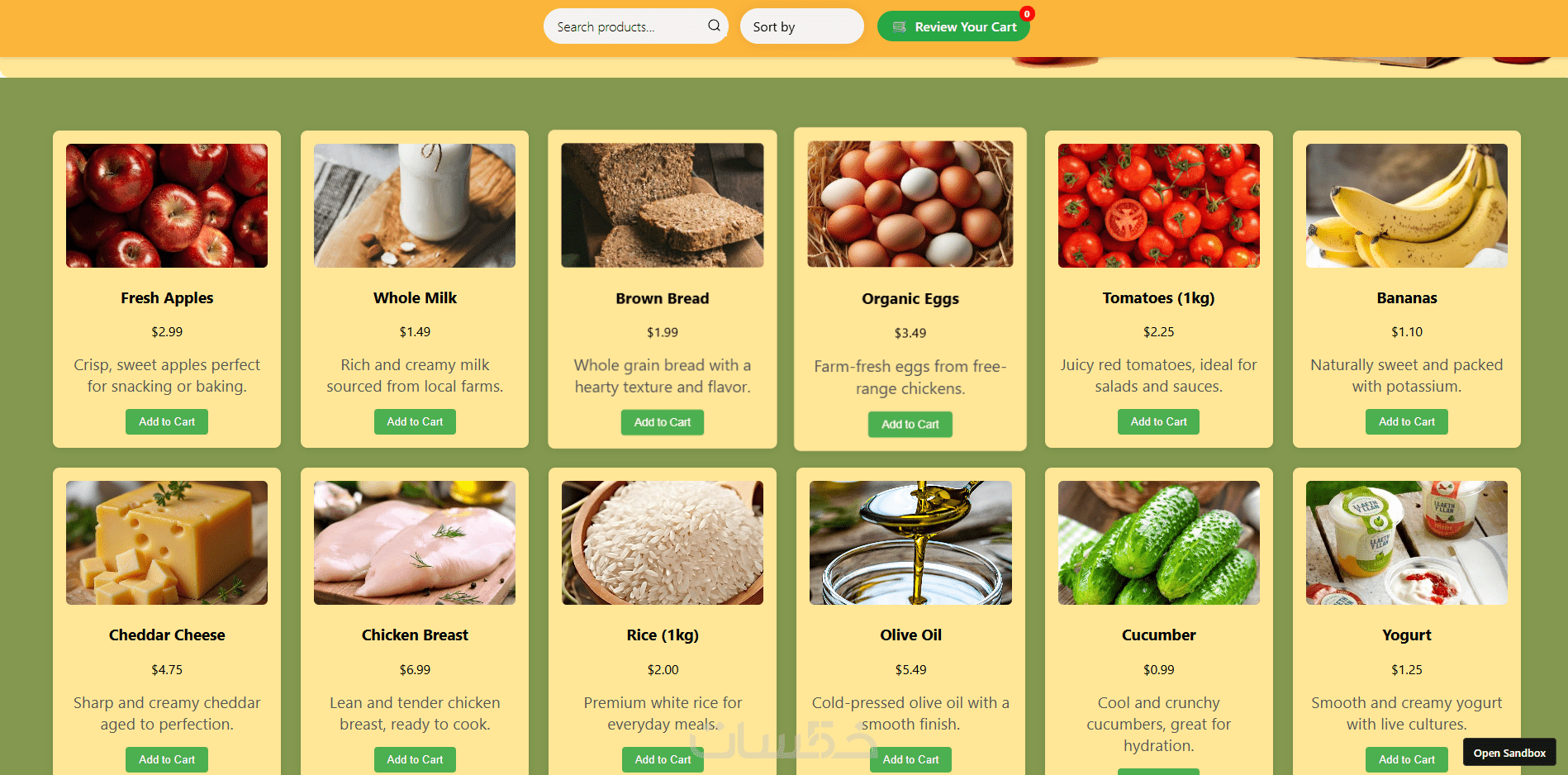
Task: Add Organic Eggs to cart
Action: tap(910, 424)
